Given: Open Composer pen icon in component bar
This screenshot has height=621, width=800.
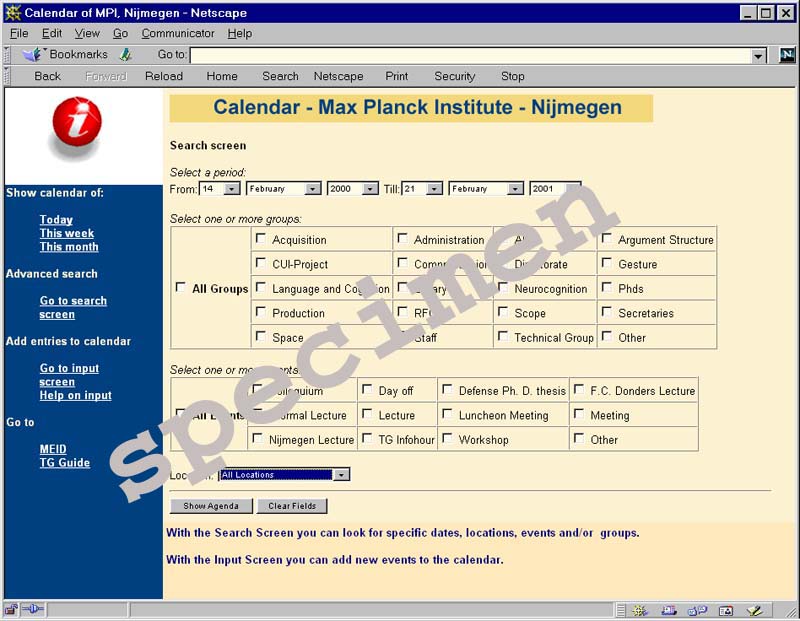Looking at the screenshot, I should (x=754, y=610).
